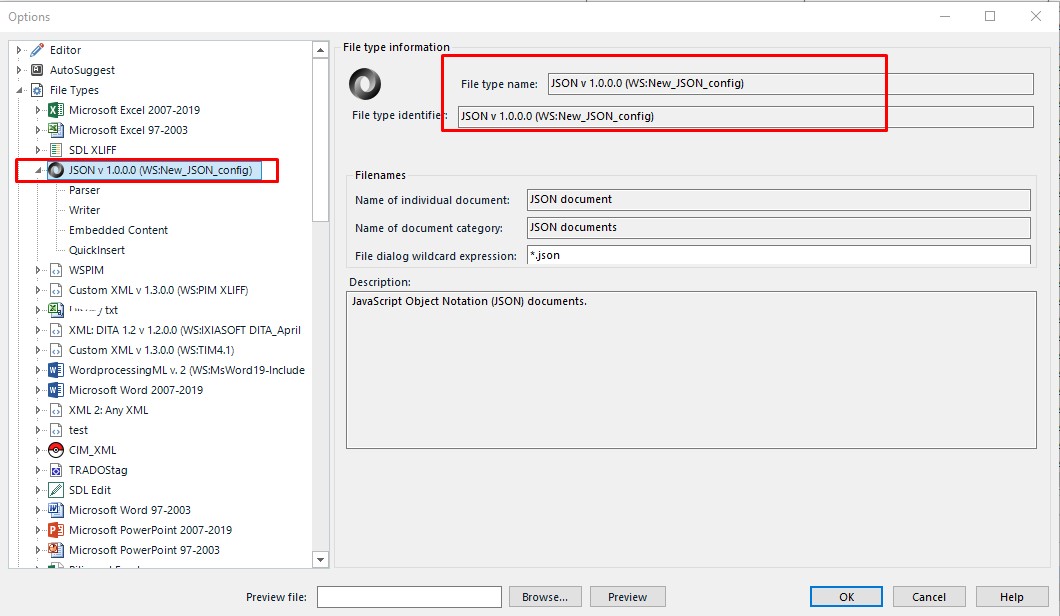Viewport: 1060px width, 616px height.
Task: Click the CIM_XML red ball icon
Action: point(56,450)
